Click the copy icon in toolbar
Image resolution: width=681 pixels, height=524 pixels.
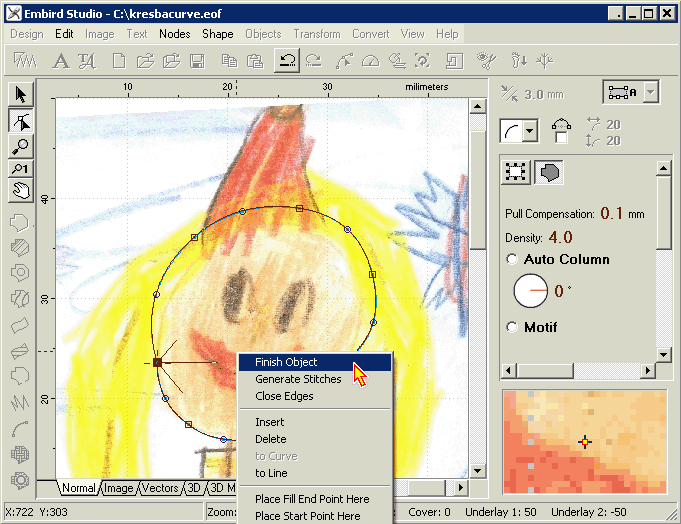229,61
